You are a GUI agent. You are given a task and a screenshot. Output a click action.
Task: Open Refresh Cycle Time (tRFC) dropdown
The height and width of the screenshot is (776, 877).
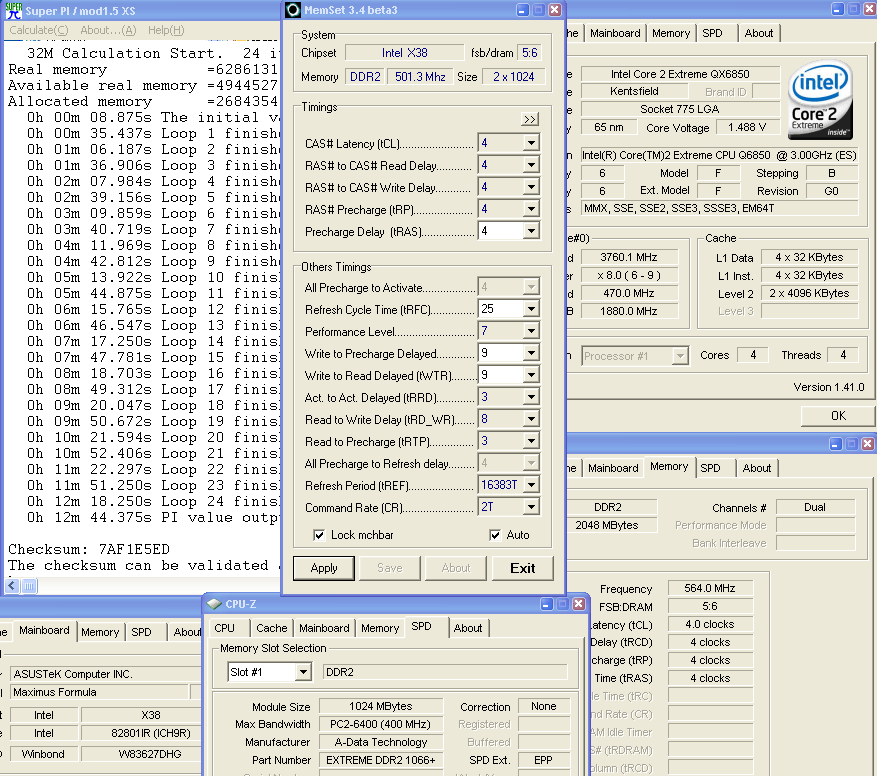tap(531, 309)
